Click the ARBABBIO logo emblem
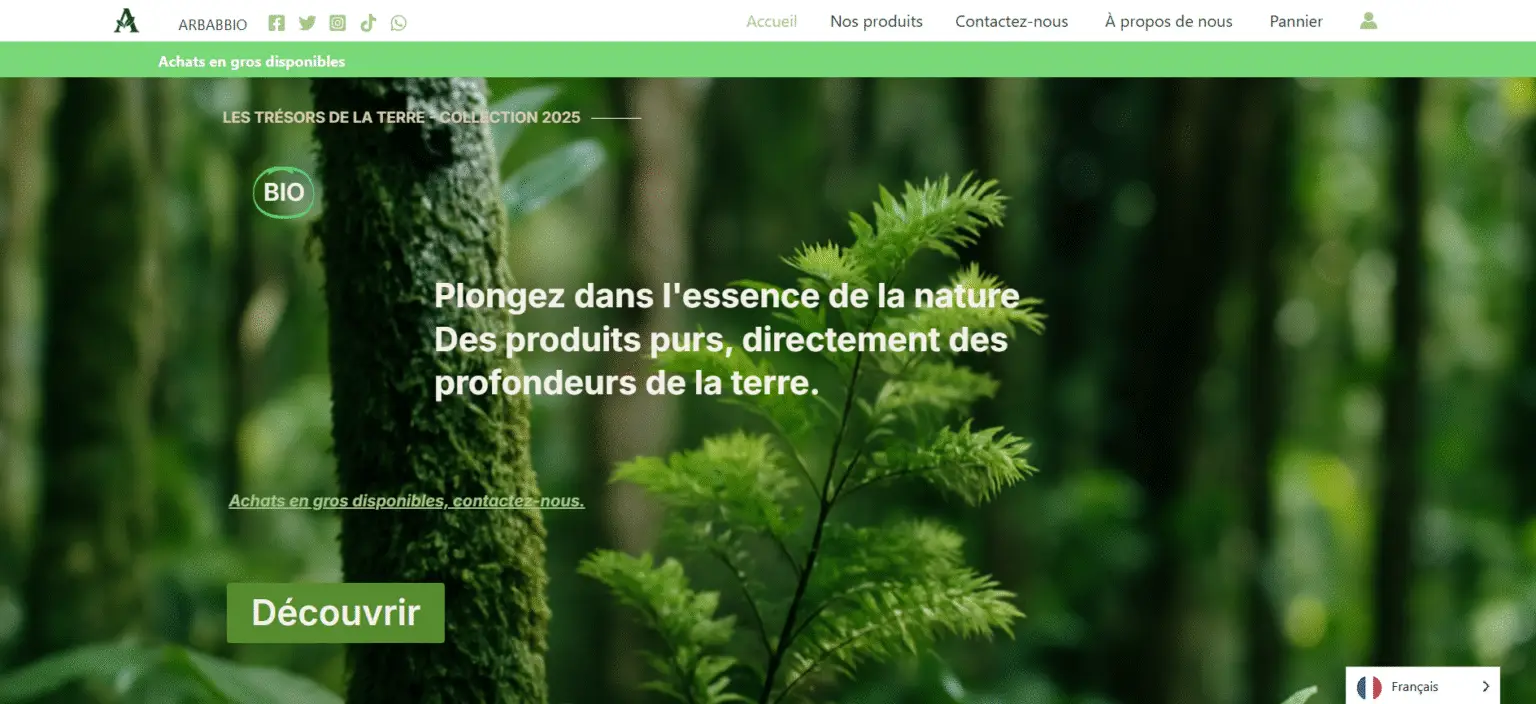 click(x=126, y=21)
